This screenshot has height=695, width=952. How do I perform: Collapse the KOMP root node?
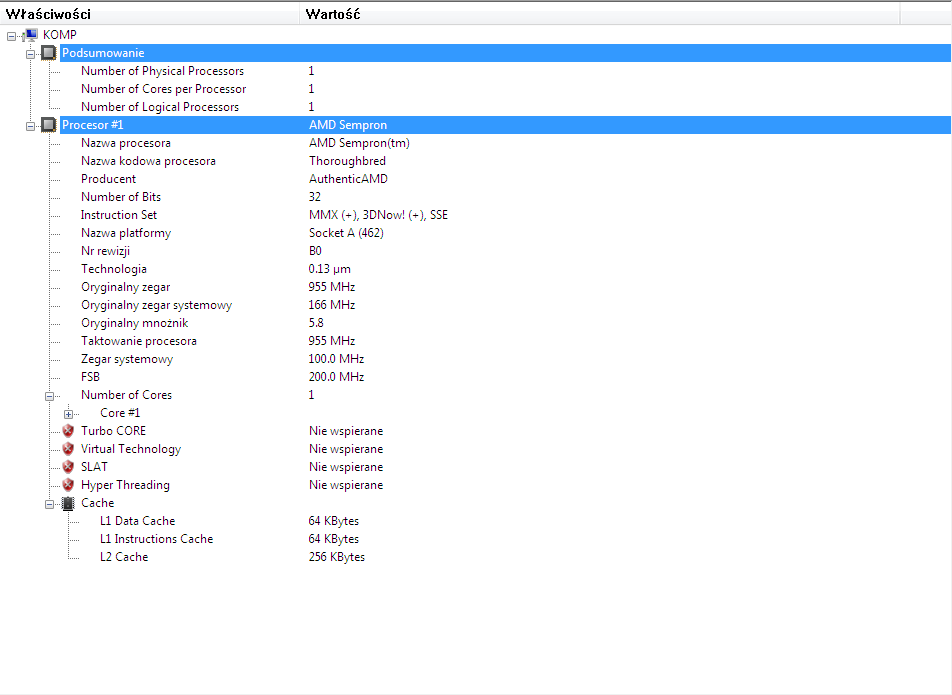tap(11, 36)
